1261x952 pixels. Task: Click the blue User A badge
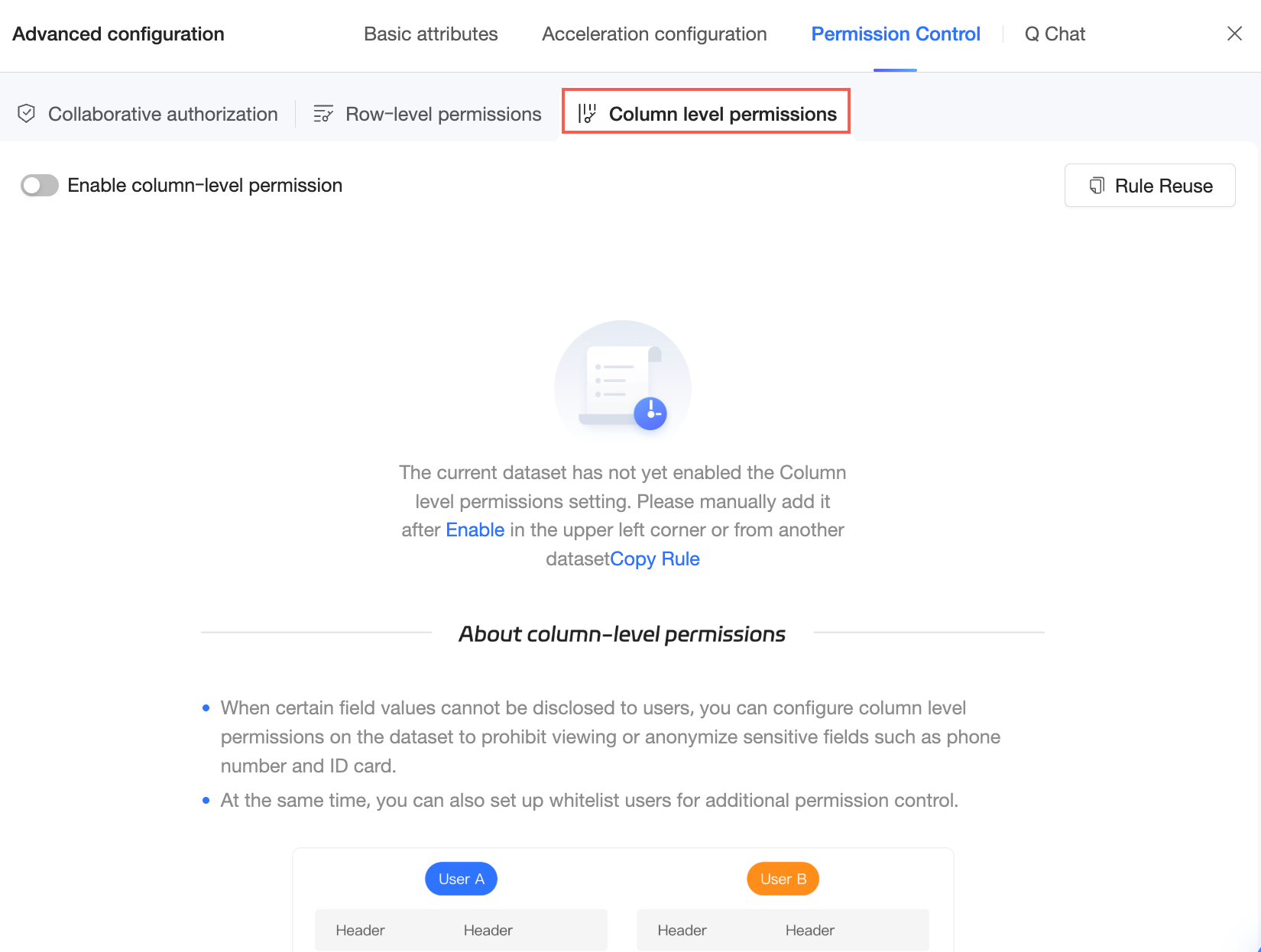[x=461, y=879]
